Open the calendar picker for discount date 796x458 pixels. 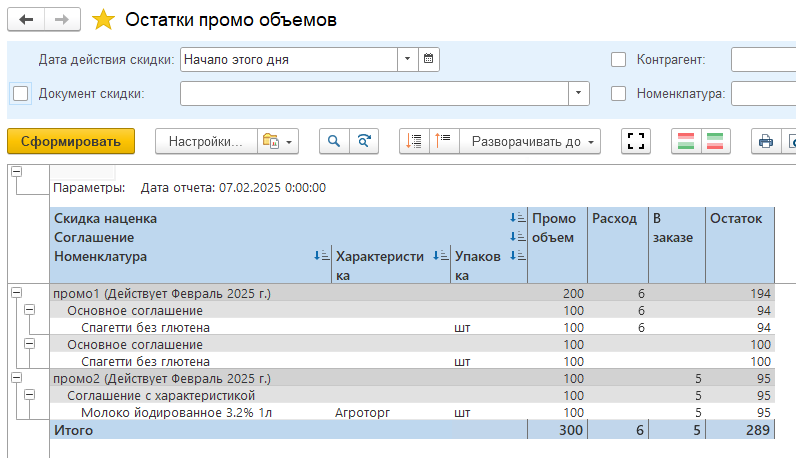tap(429, 59)
